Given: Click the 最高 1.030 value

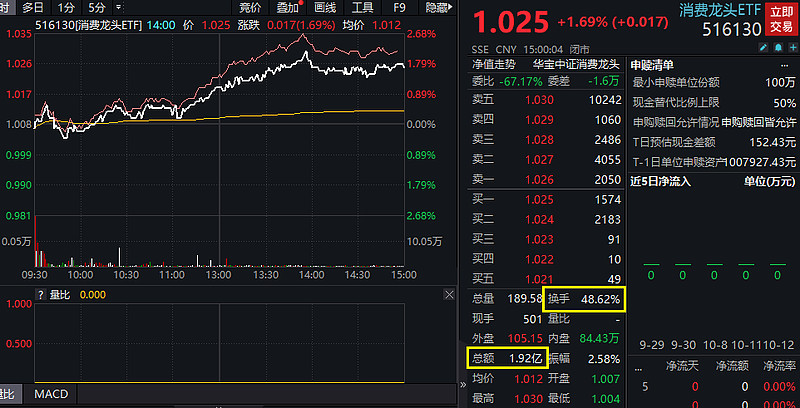Looking at the screenshot, I should click(528, 399).
